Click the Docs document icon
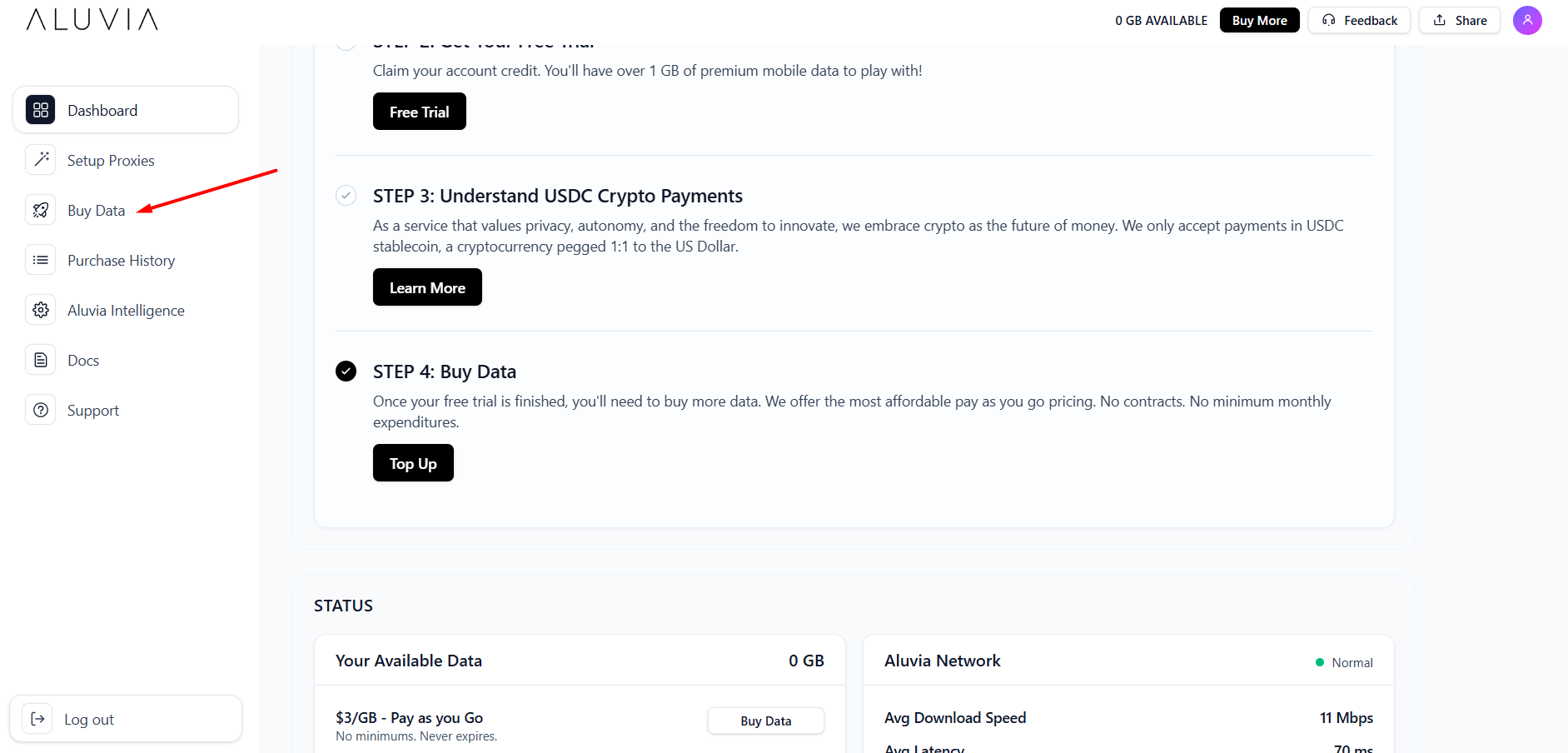Screen dimensions: 1568x753 click(40, 360)
